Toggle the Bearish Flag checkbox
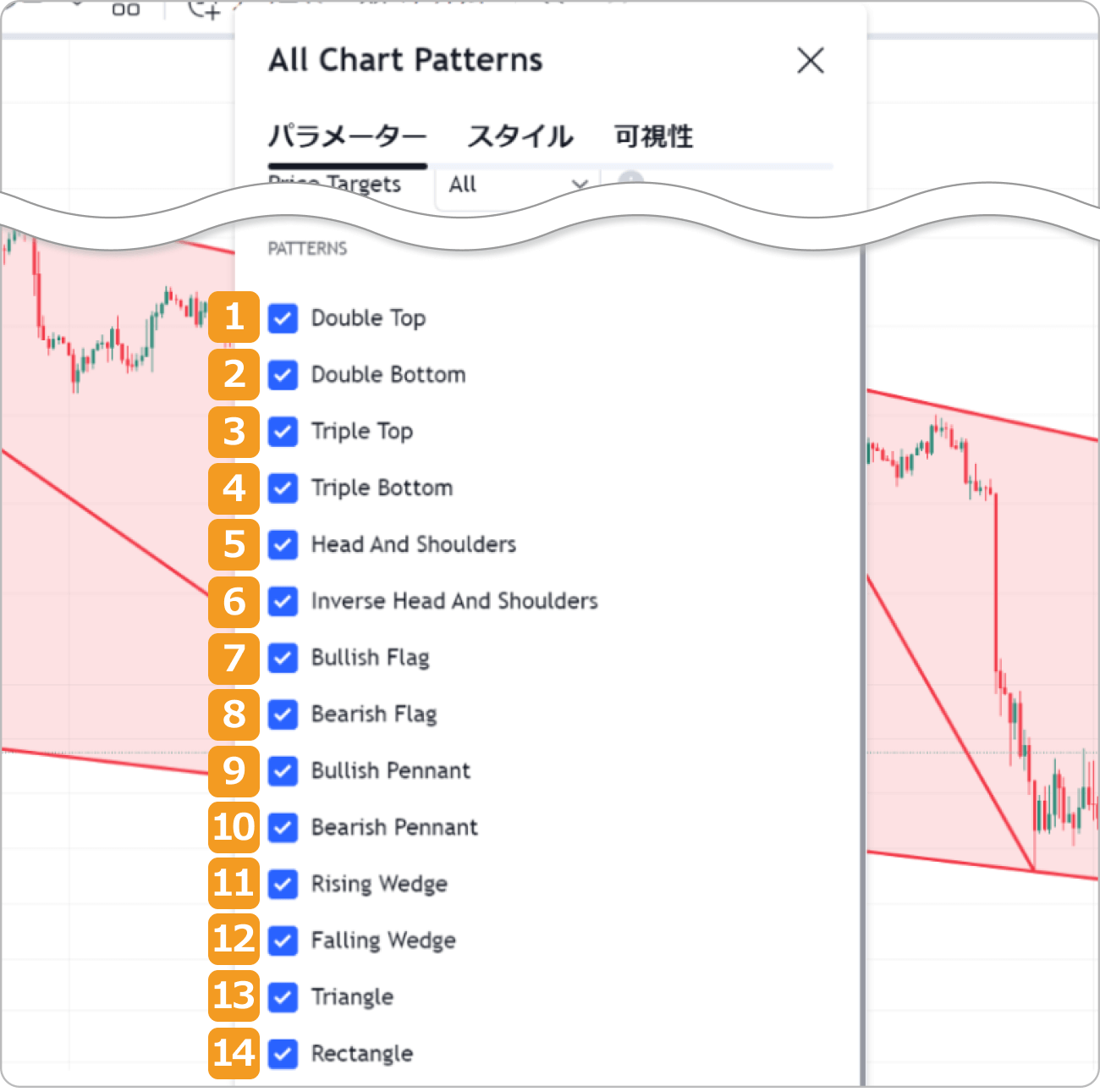This screenshot has width=1100, height=1092. coord(283,714)
